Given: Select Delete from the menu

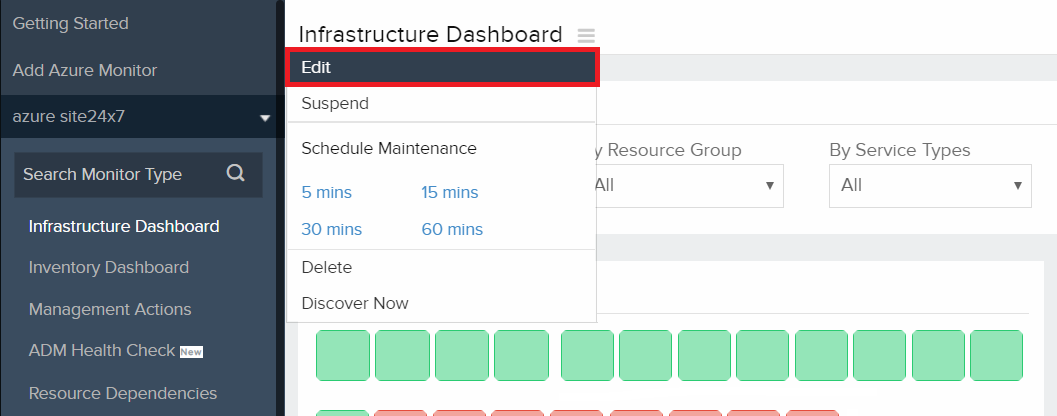Looking at the screenshot, I should click(326, 267).
